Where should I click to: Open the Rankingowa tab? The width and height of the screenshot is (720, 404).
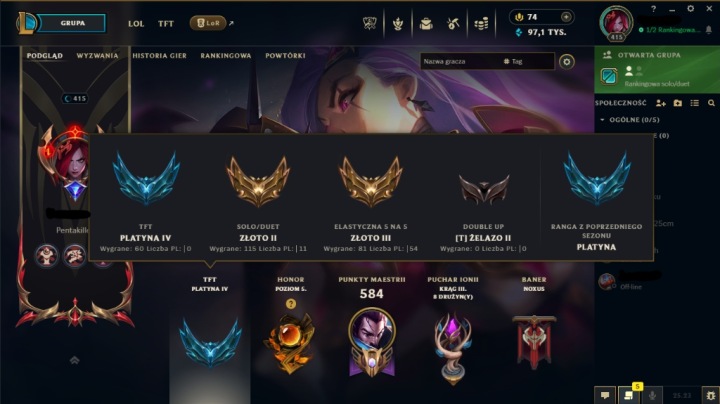pyautogui.click(x=225, y=56)
